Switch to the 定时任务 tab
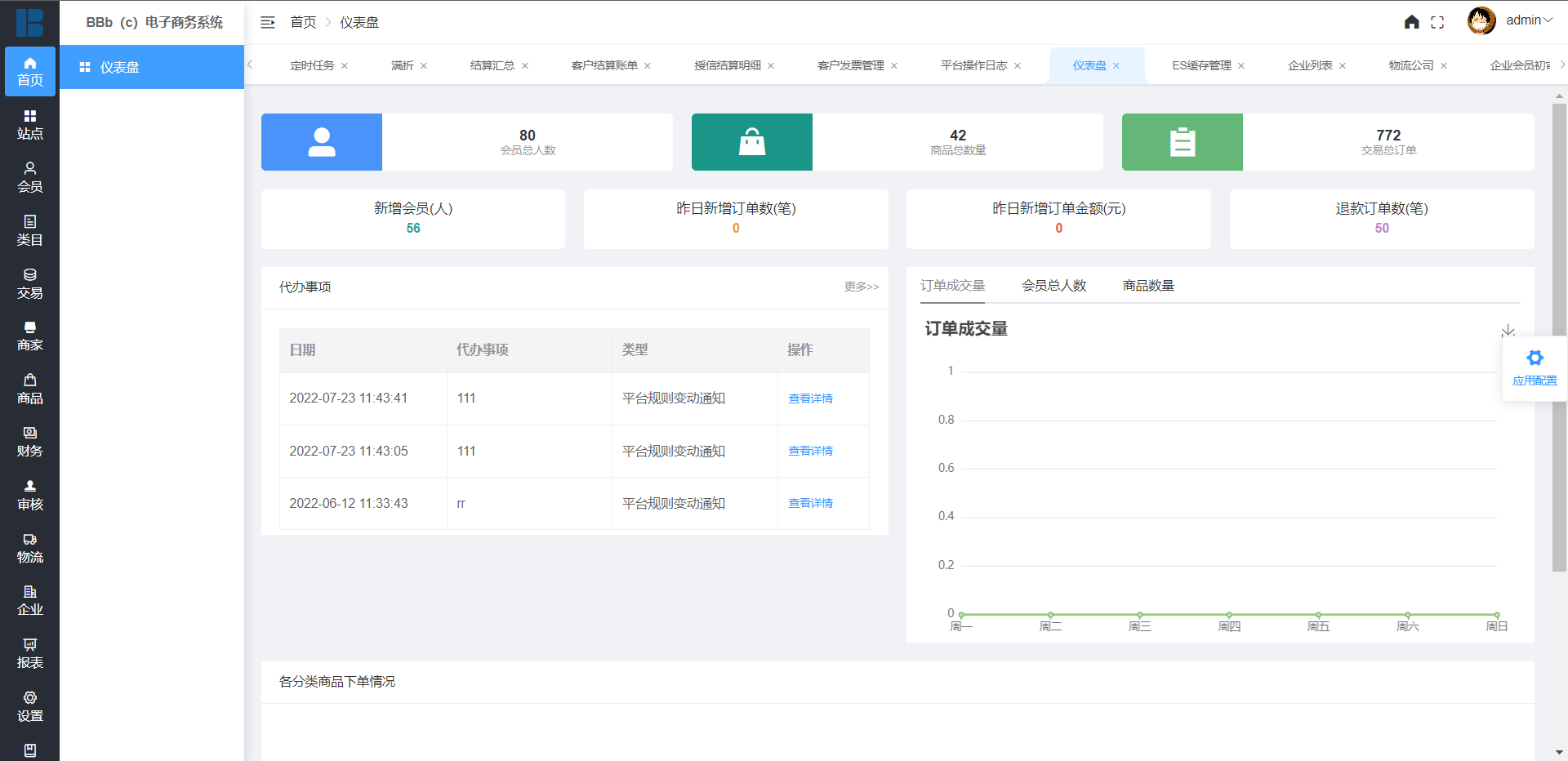 coord(312,65)
